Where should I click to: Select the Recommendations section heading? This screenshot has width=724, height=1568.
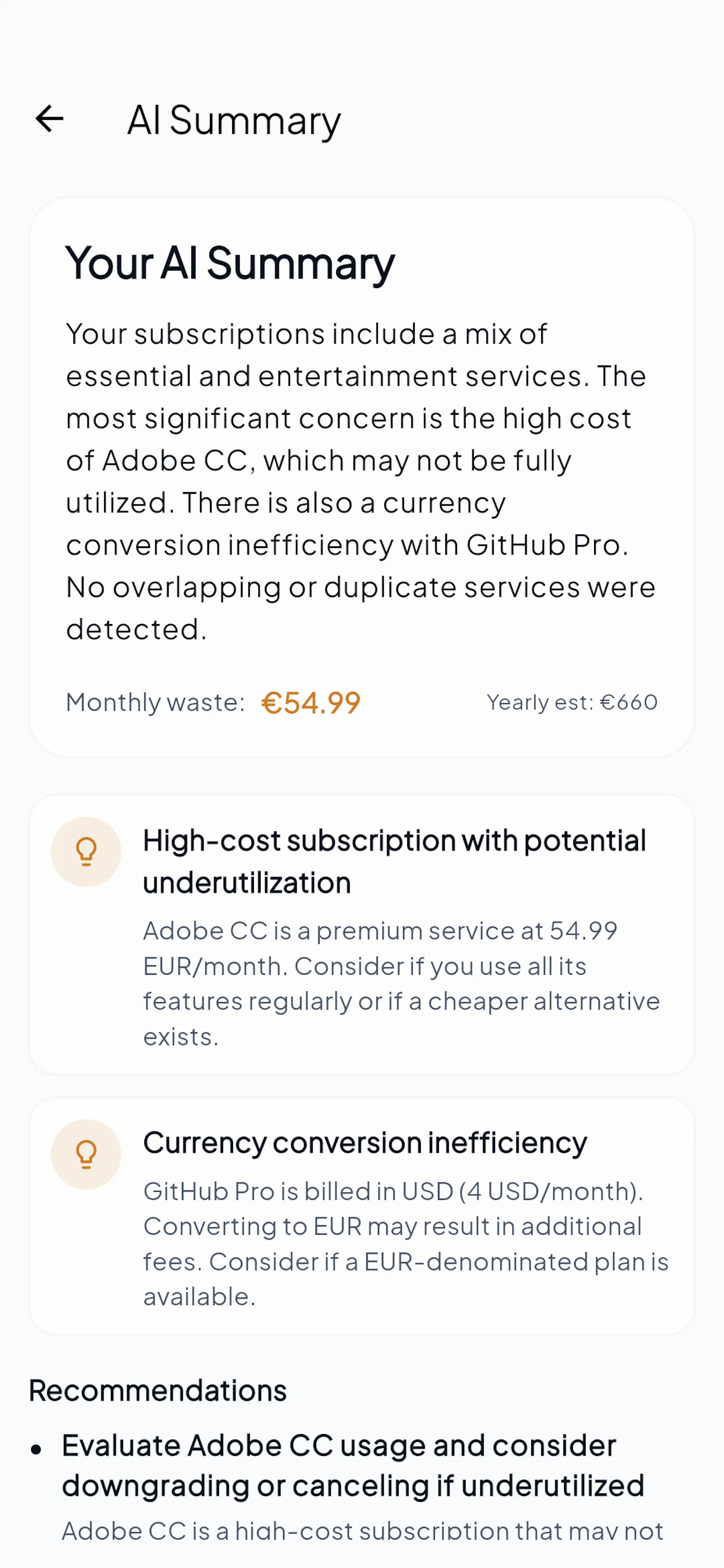pos(158,1391)
